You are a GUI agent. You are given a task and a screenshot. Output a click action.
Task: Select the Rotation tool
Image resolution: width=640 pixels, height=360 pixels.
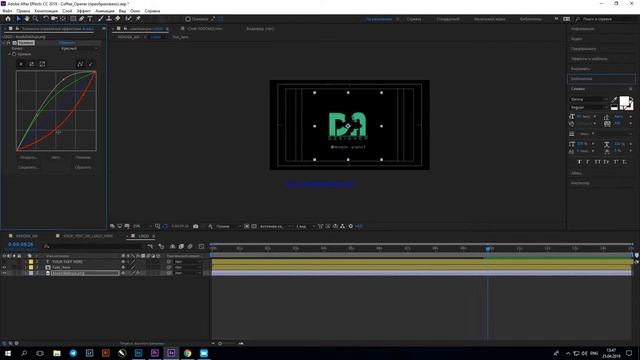click(x=46, y=19)
